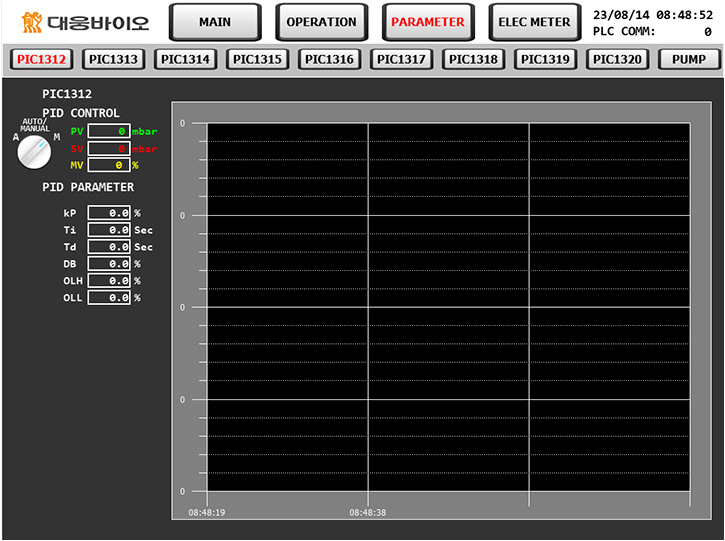Select the PARAMETER screen button

tap(428, 22)
